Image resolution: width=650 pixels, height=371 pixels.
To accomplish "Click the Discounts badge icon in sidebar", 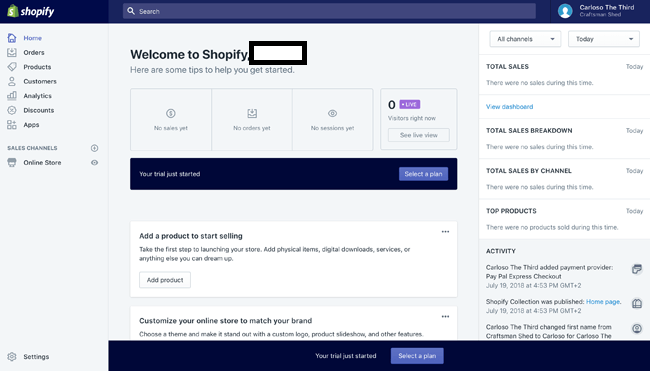I will 12,110.
